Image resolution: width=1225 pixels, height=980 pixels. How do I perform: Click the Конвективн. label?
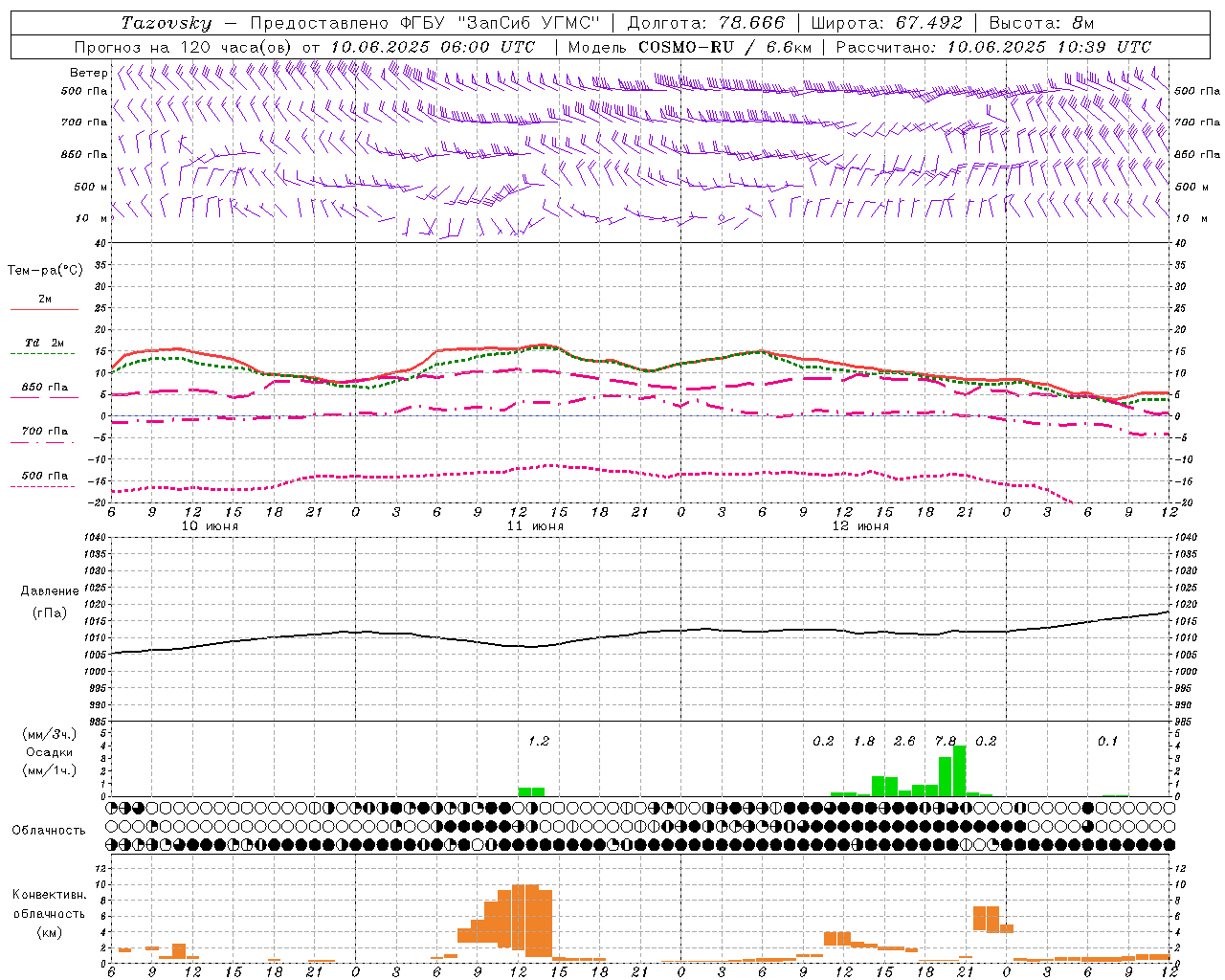(x=50, y=895)
